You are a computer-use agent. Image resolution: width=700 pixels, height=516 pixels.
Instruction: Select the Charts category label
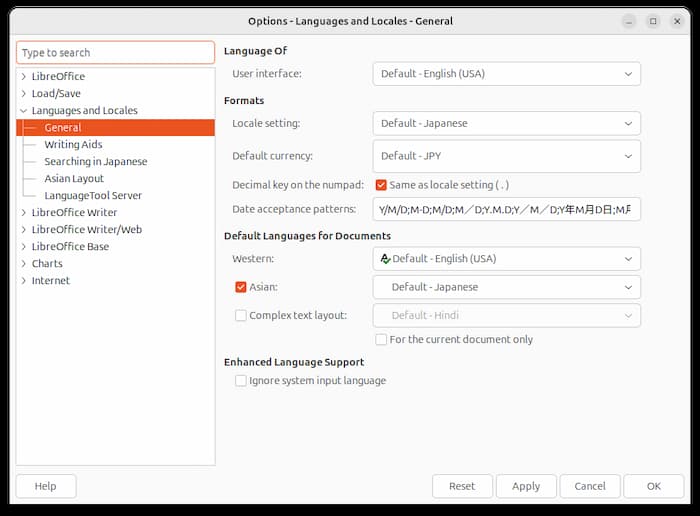coord(47,263)
